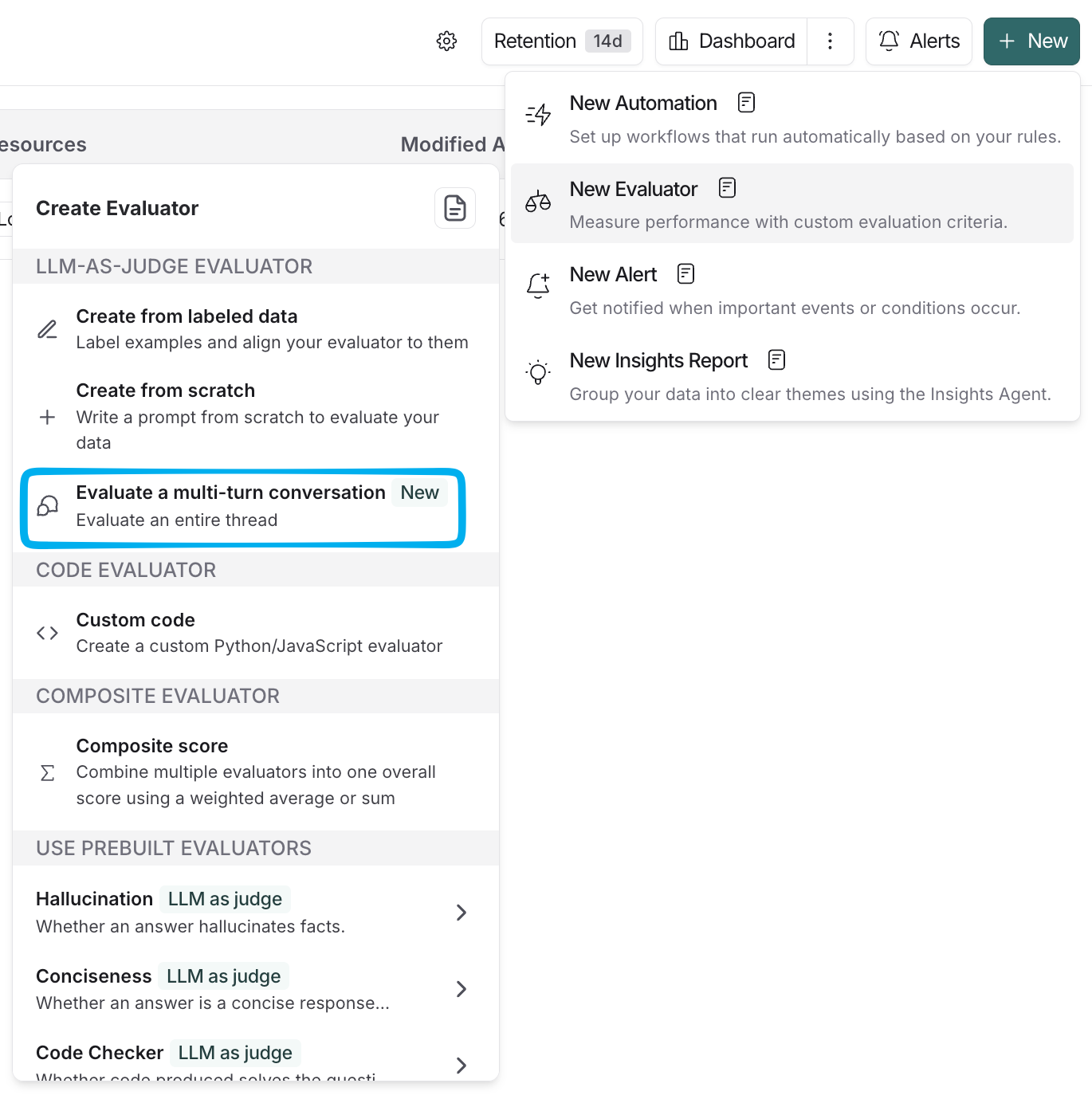Click the chart icon in Dashboard button
The image size is (1092, 1103).
[x=678, y=41]
